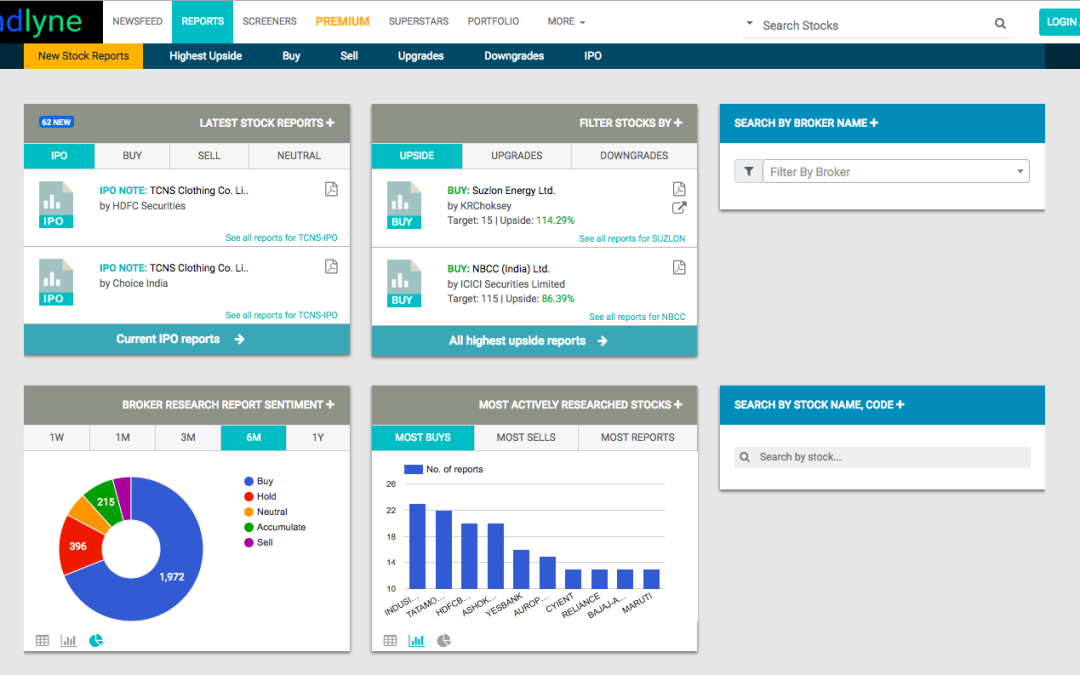Switch to the MOST SELLS tab
1080x675 pixels.
point(526,437)
